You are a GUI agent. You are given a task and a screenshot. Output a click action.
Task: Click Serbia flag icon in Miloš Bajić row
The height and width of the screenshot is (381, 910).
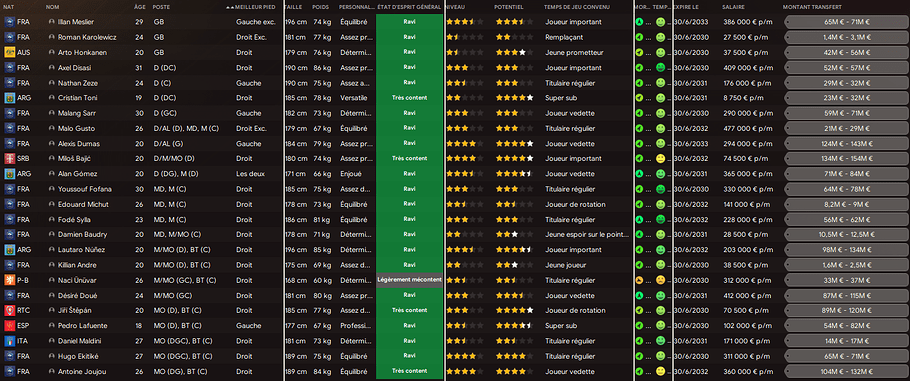click(x=9, y=159)
